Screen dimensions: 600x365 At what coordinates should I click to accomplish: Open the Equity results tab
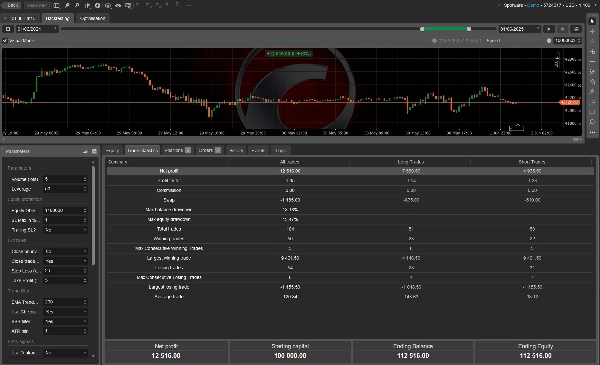(x=112, y=150)
